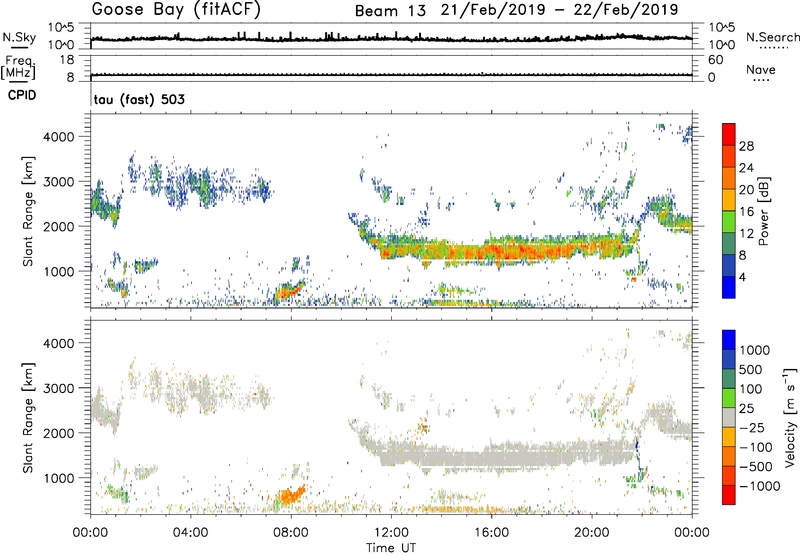
Task: Select the "Freq. [MHz]" axis label
Action: pyautogui.click(x=19, y=67)
